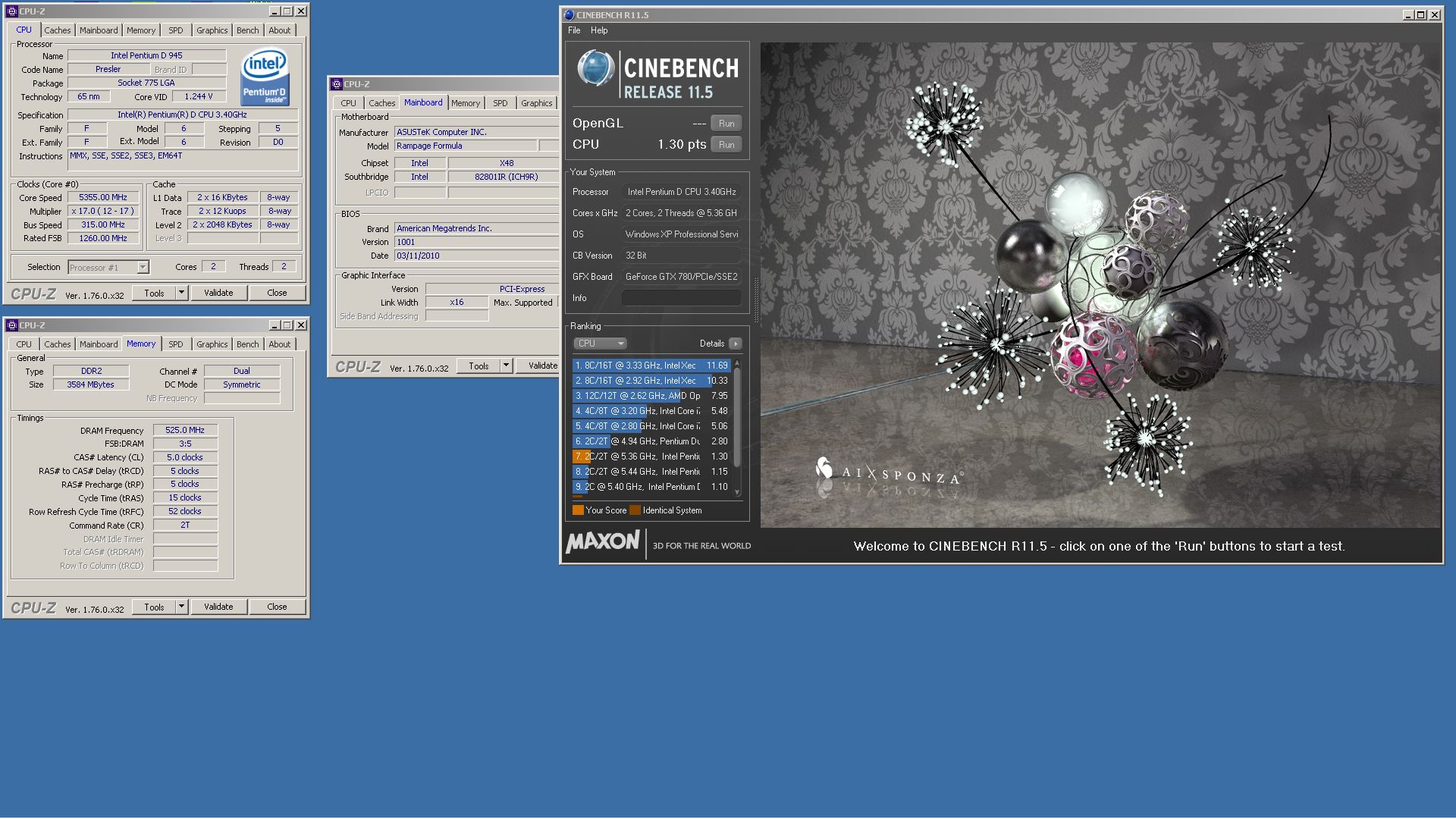This screenshot has width=1456, height=819.
Task: Click the BIOS date 03/11/2010 field
Action: point(476,256)
